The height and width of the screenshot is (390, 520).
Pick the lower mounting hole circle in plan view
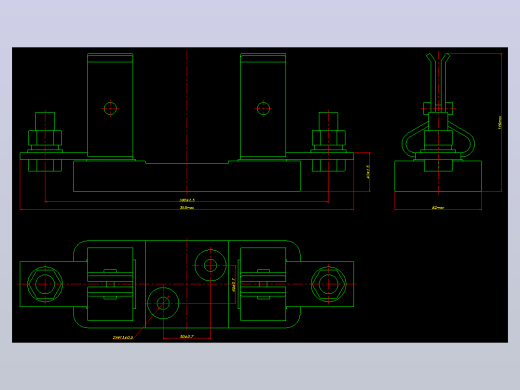point(163,303)
